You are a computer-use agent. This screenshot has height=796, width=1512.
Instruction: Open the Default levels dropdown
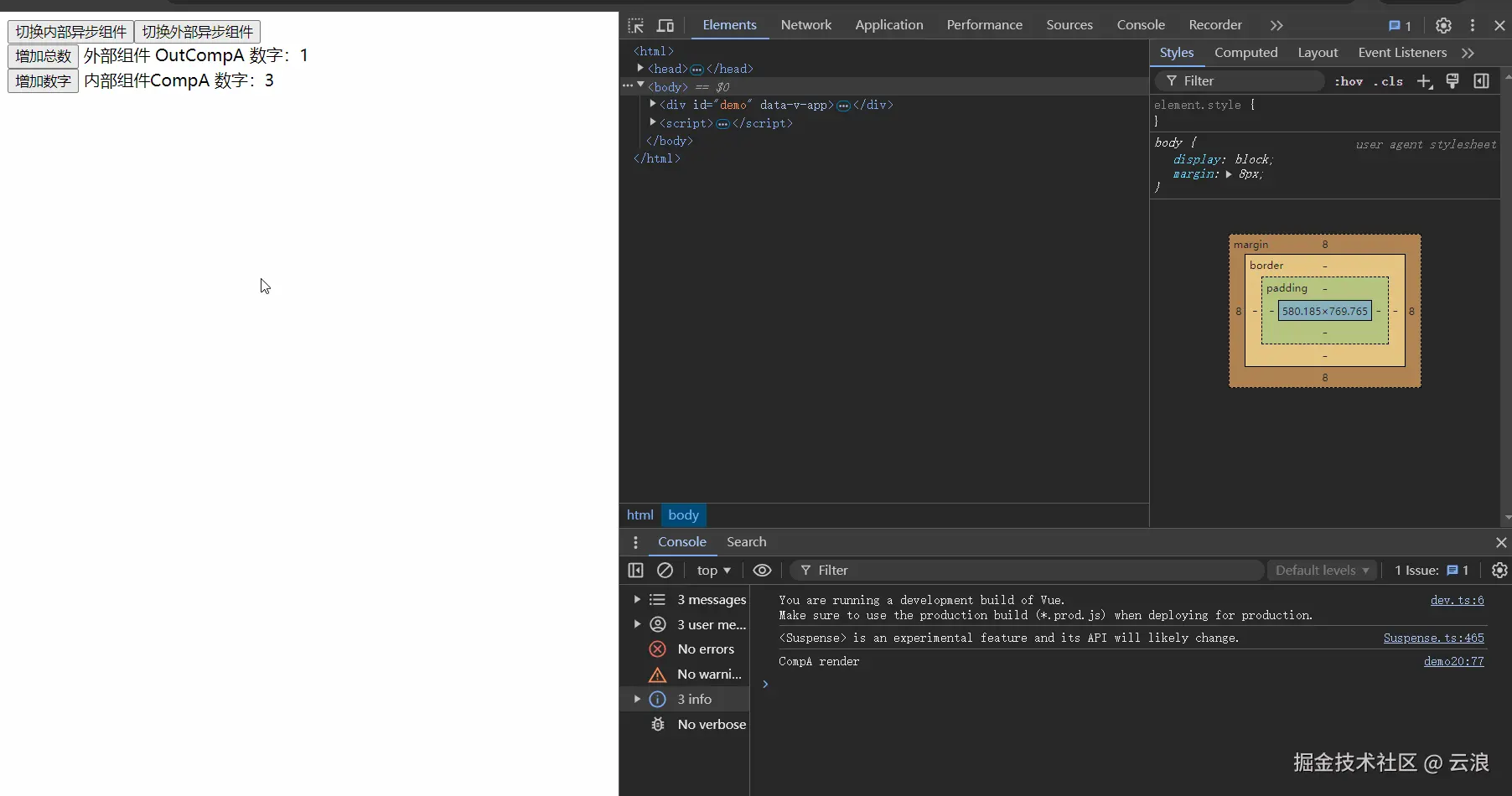click(1322, 571)
